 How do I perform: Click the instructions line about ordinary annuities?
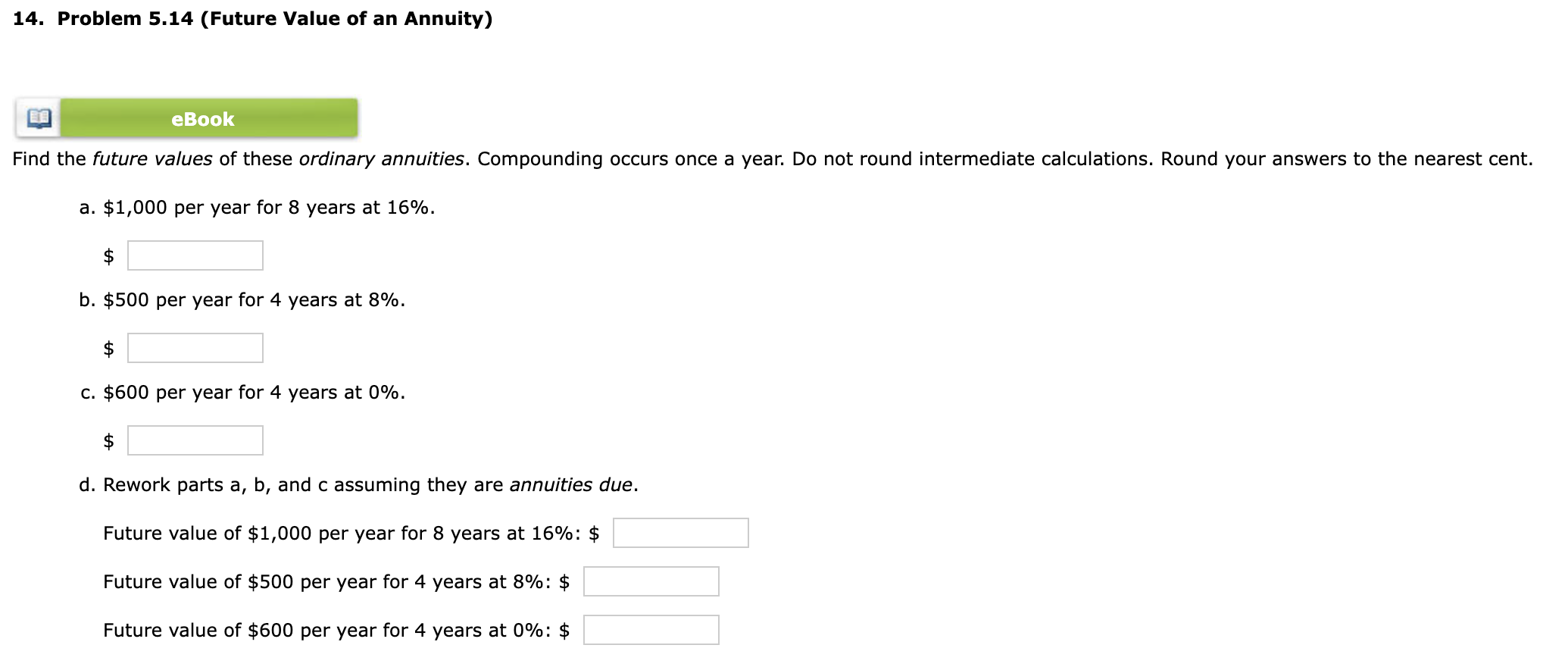click(771, 159)
